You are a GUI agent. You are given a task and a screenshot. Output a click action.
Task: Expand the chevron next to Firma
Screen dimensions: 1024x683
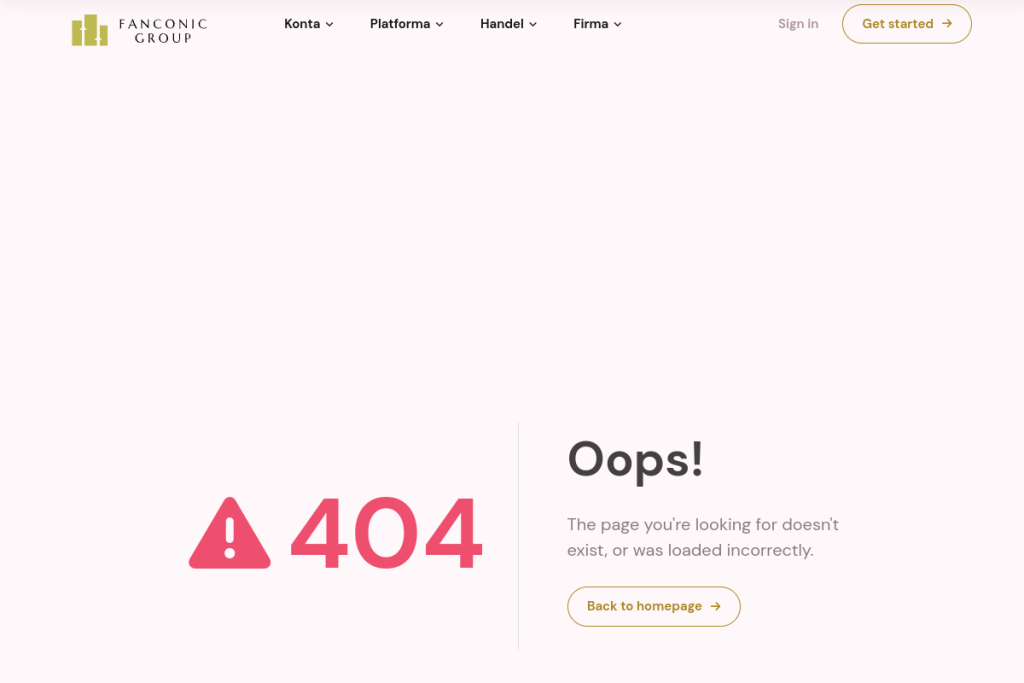[x=618, y=24]
